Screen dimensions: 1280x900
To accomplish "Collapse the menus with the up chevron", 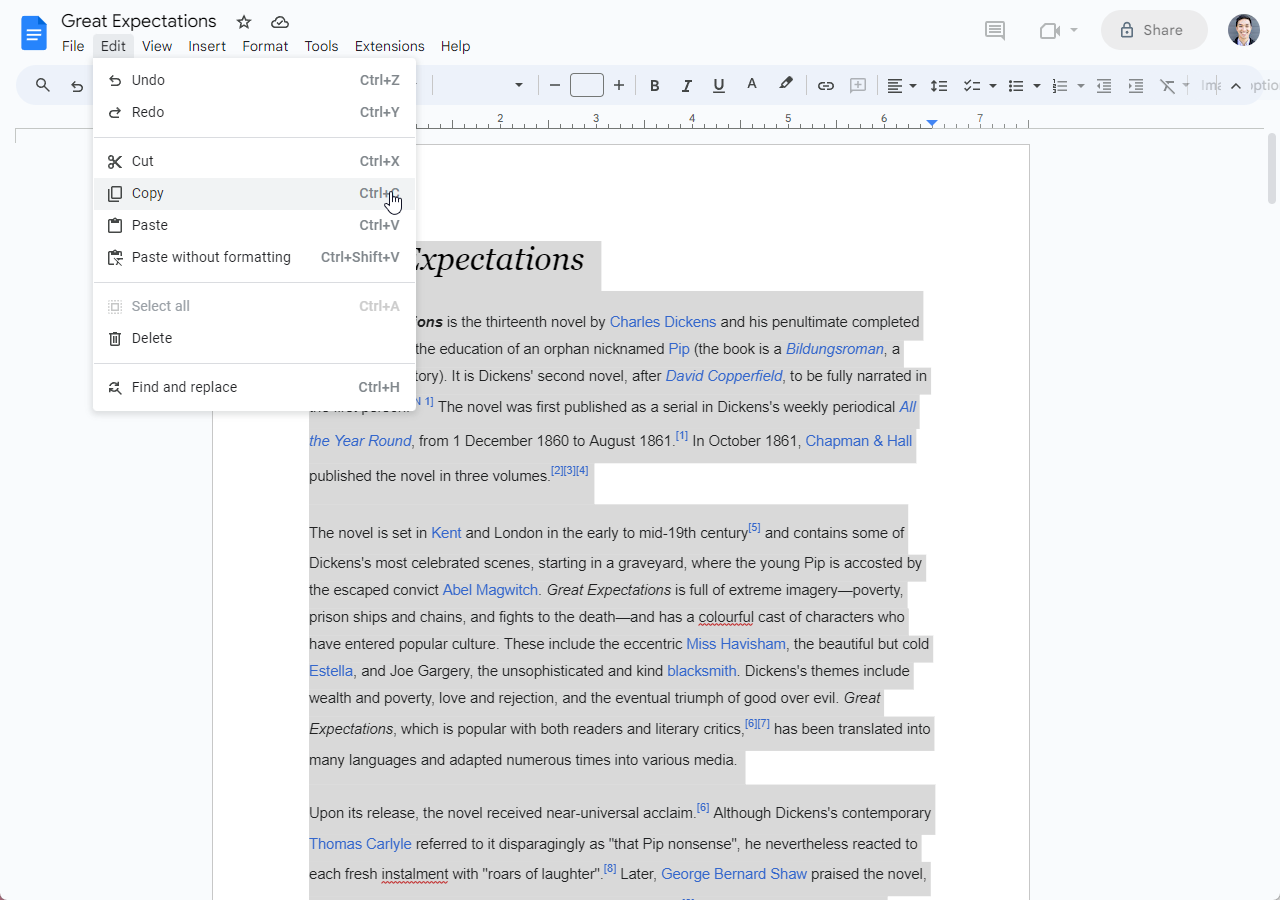I will click(1236, 86).
